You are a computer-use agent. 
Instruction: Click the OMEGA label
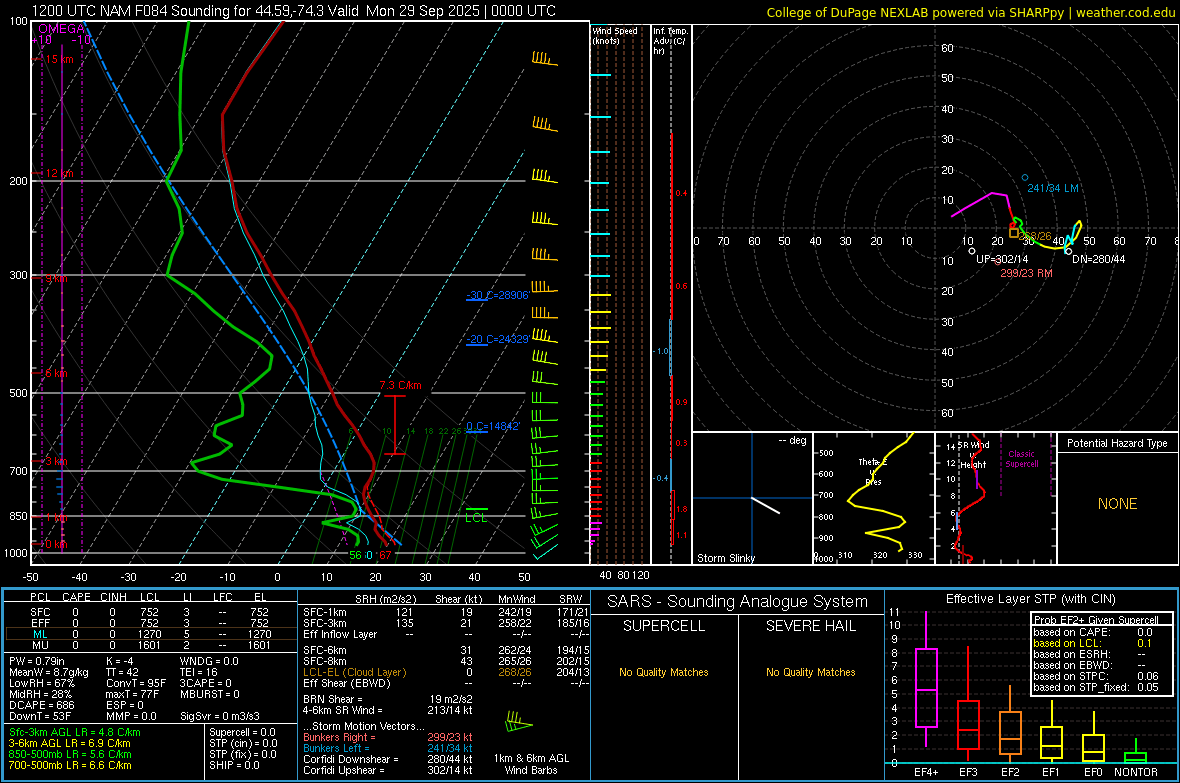pos(62,29)
